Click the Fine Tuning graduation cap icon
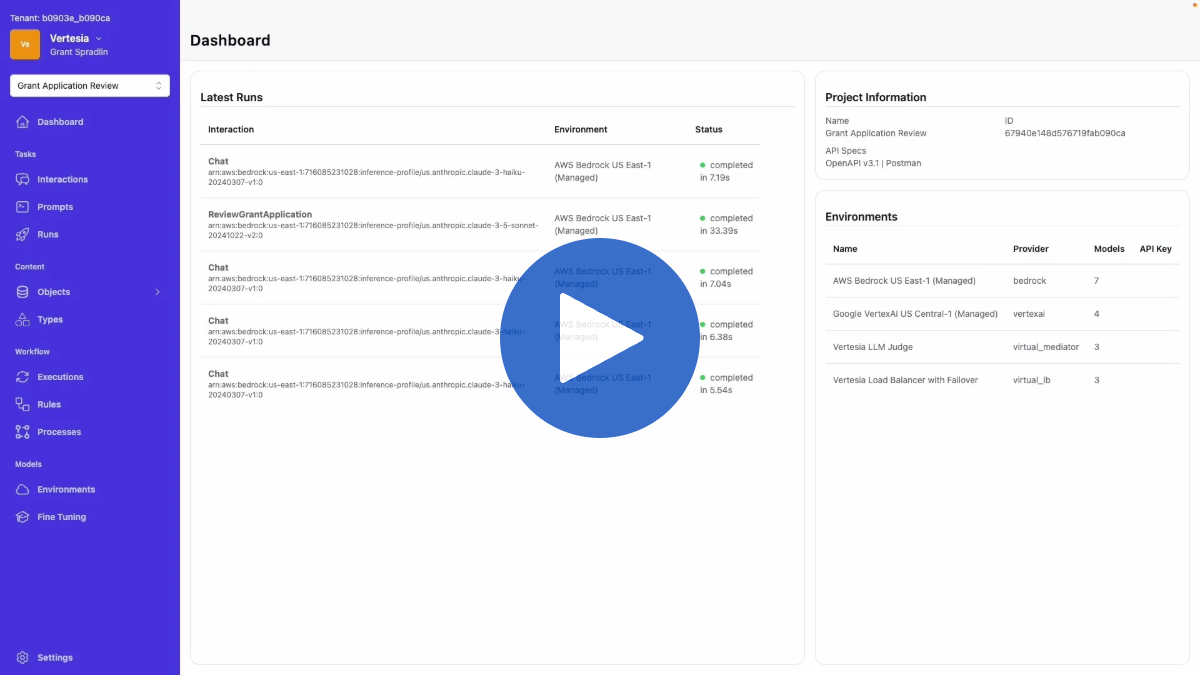This screenshot has width=1201, height=676. tap(23, 517)
